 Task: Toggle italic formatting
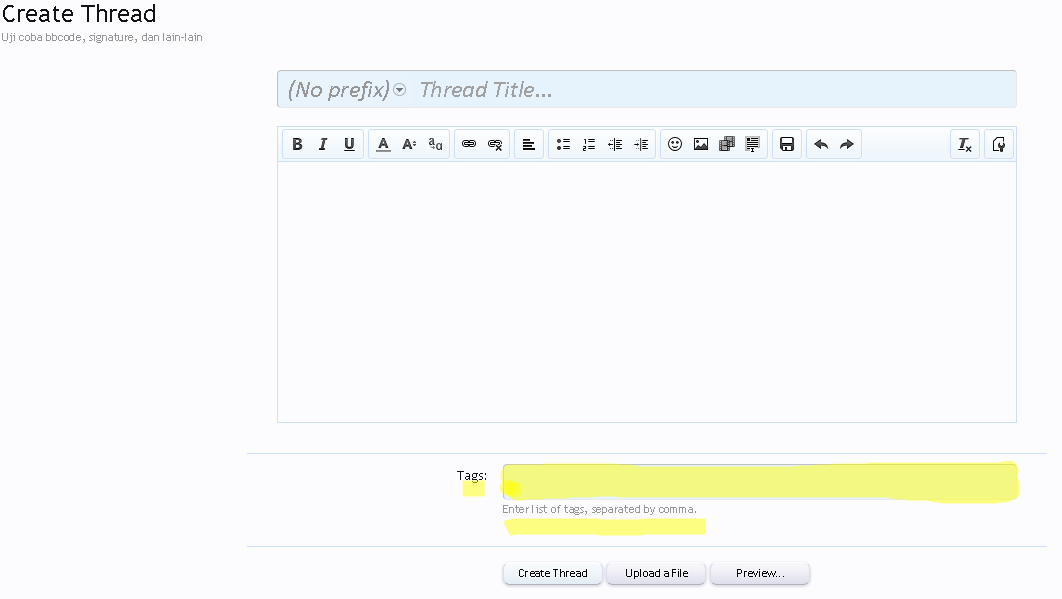pyautogui.click(x=323, y=144)
